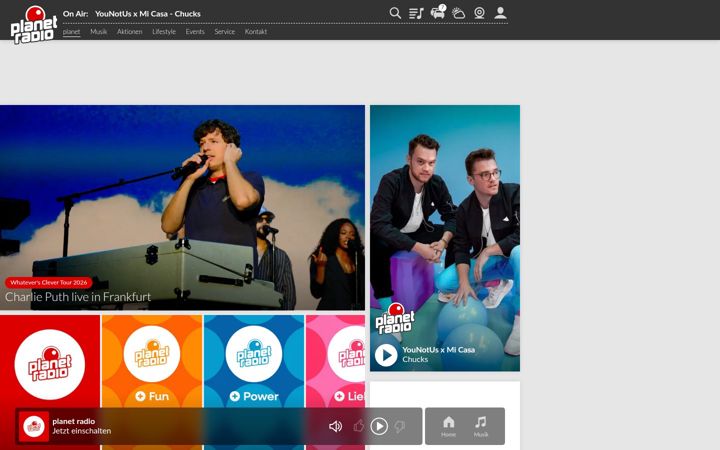Screen dimensions: 720x450
Task: Open the playlist music-note icon in header
Action: pyautogui.click(x=416, y=13)
